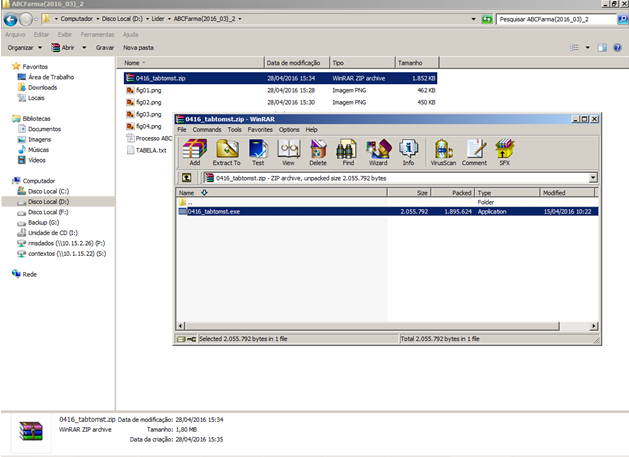Click the View file icon in WinRAR

click(288, 152)
